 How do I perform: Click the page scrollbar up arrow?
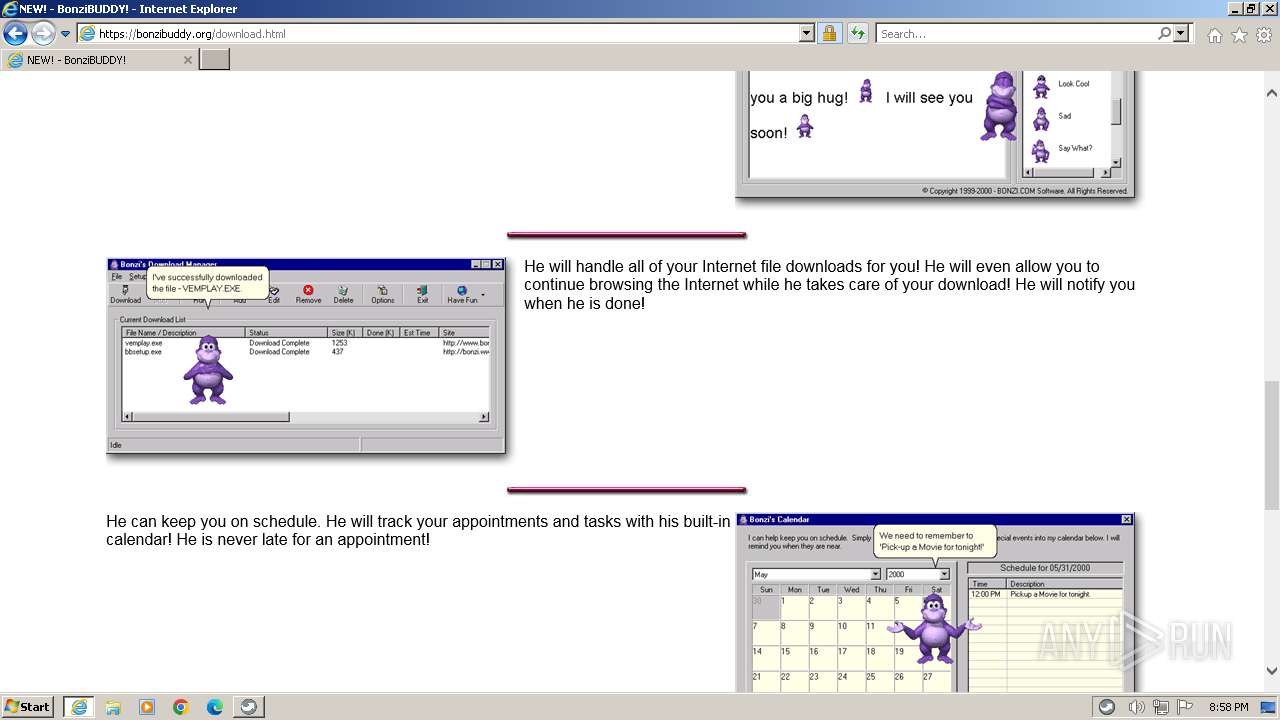point(1272,93)
